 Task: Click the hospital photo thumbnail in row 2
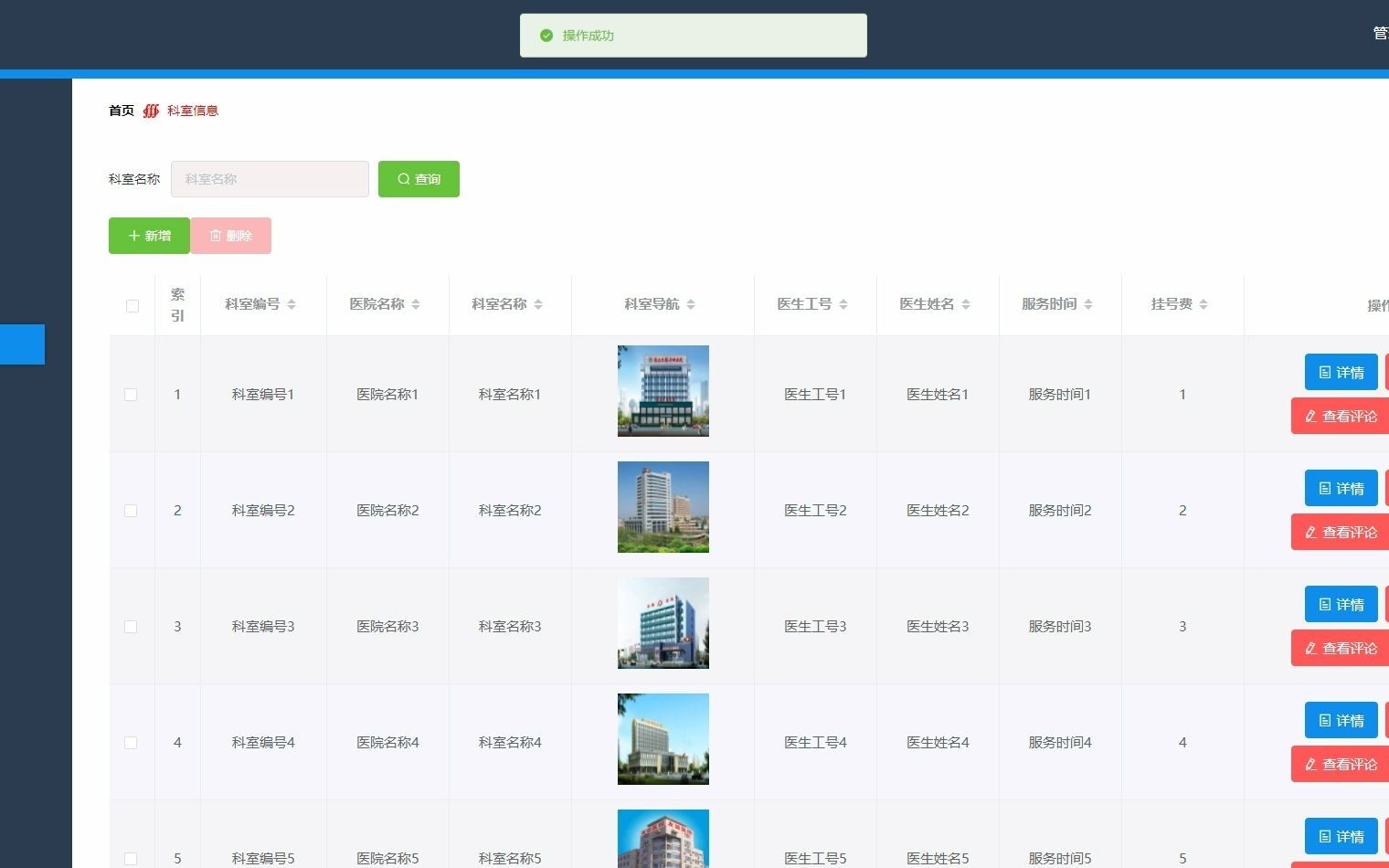pos(663,507)
